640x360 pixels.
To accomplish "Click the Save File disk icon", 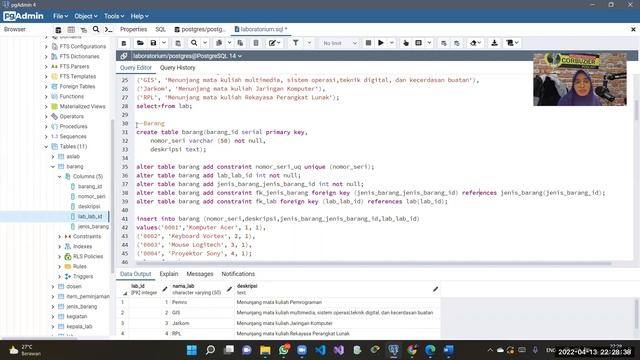I will [x=153, y=43].
